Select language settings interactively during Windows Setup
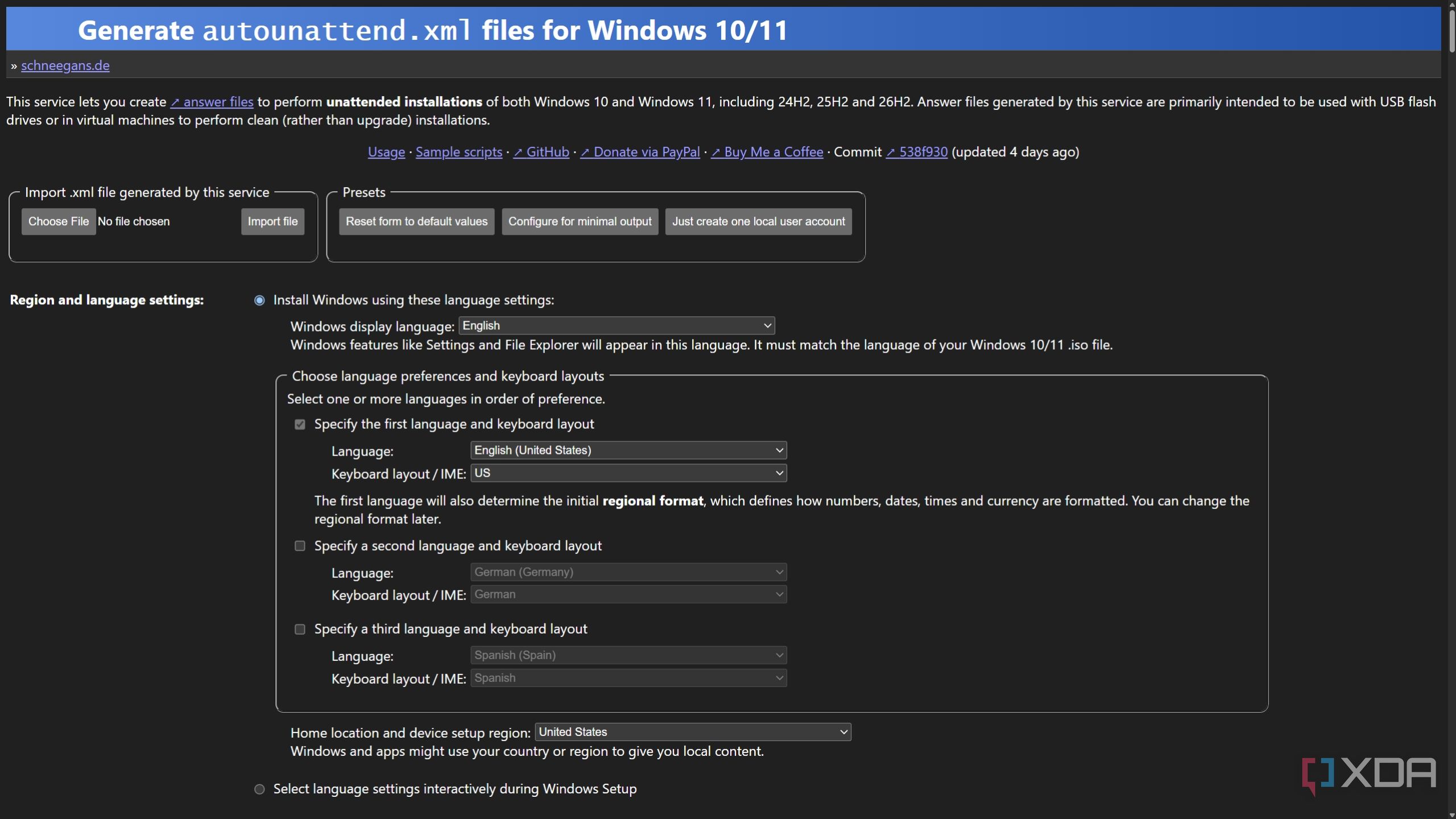Viewport: 1456px width, 819px height. 259,789
